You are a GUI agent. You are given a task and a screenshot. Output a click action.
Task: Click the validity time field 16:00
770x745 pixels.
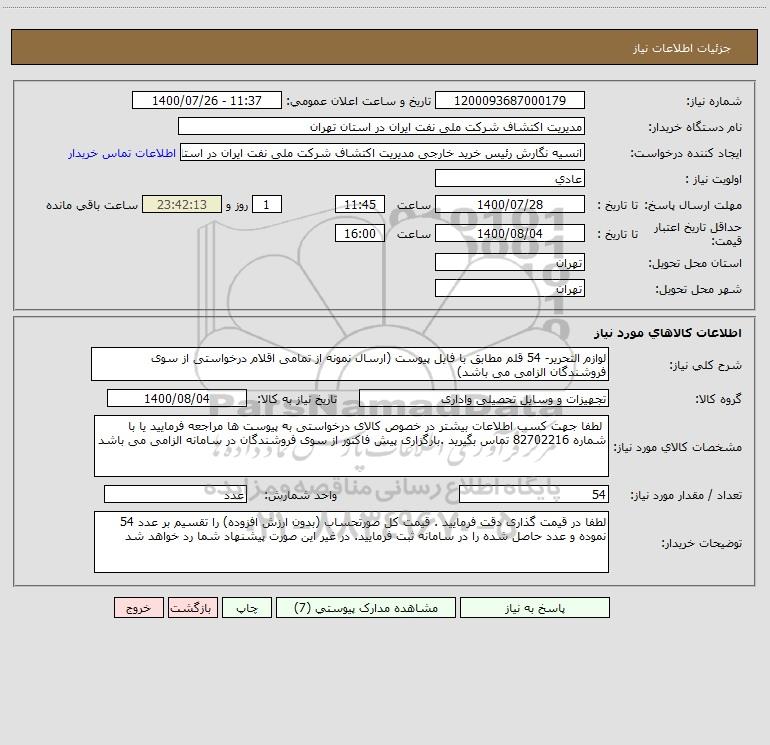pyautogui.click(x=359, y=233)
